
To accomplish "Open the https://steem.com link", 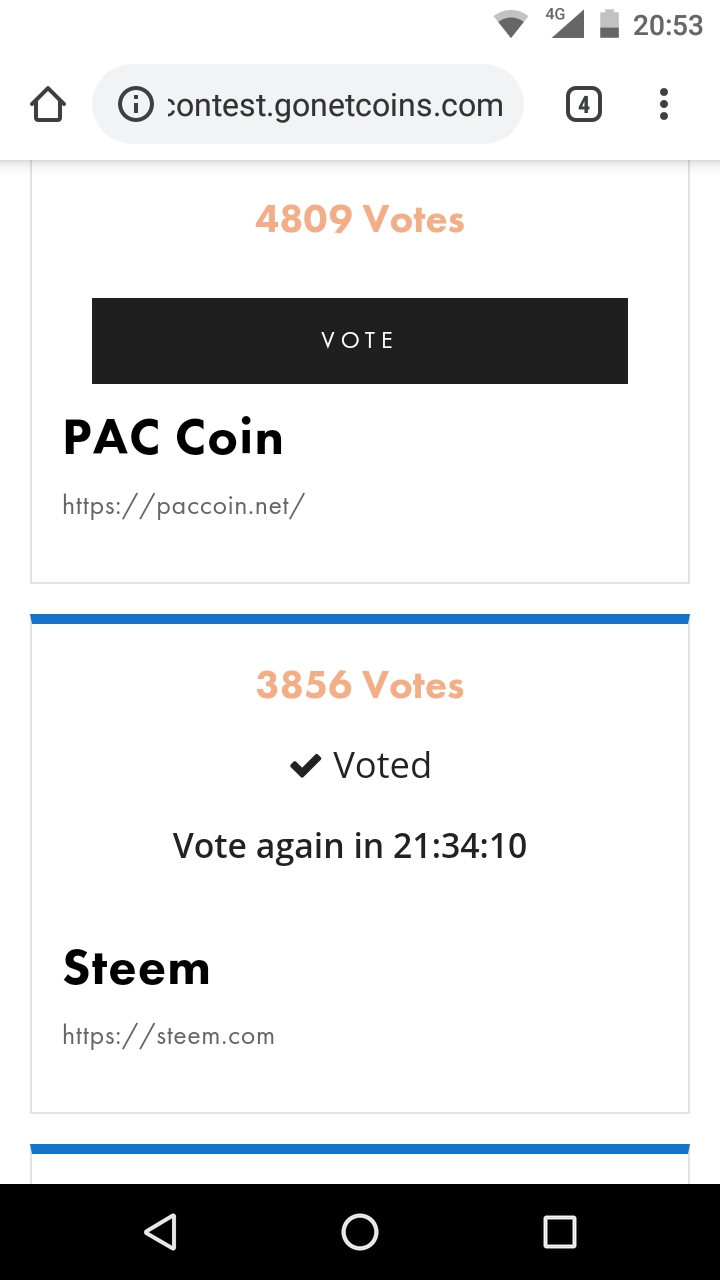I will [168, 1035].
